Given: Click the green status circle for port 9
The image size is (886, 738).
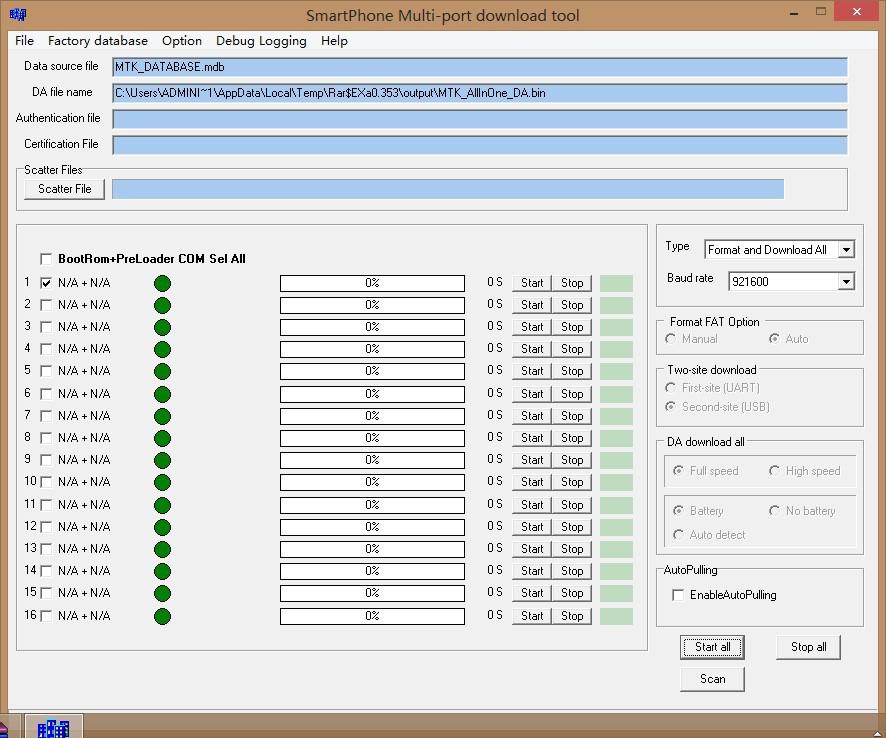Looking at the screenshot, I should point(162,460).
